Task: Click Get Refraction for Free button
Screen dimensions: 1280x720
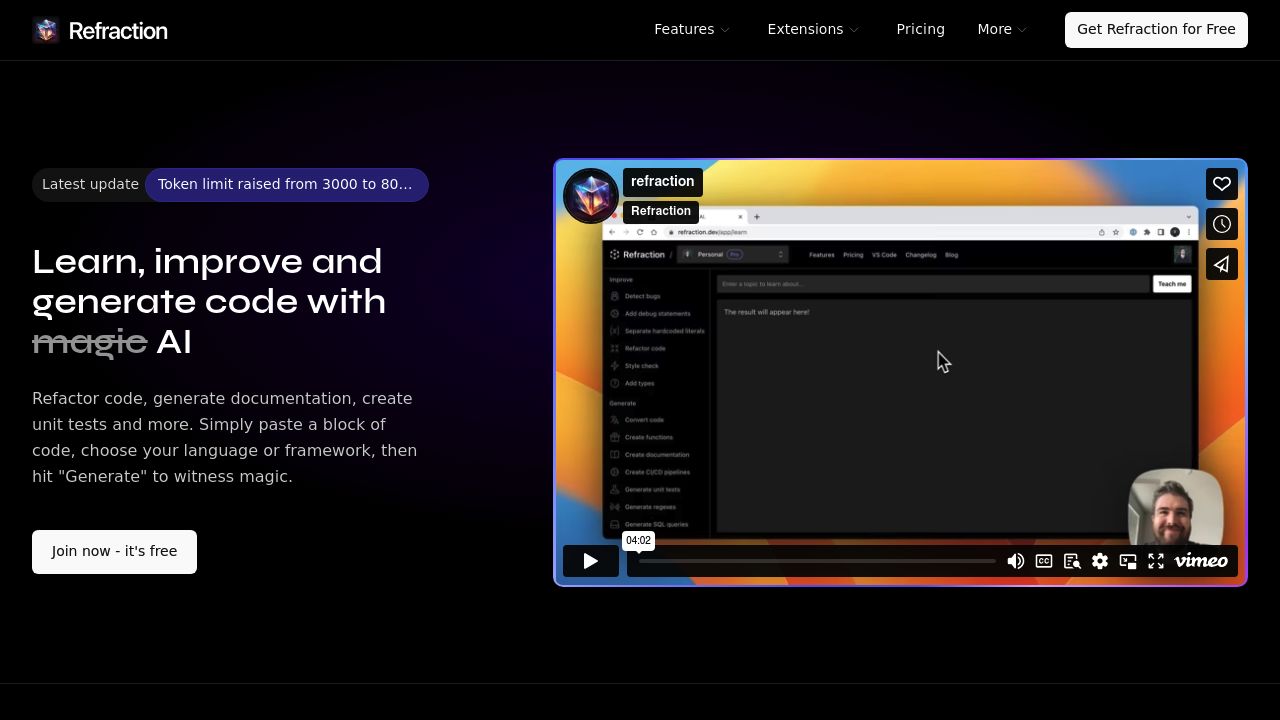Action: [1156, 29]
